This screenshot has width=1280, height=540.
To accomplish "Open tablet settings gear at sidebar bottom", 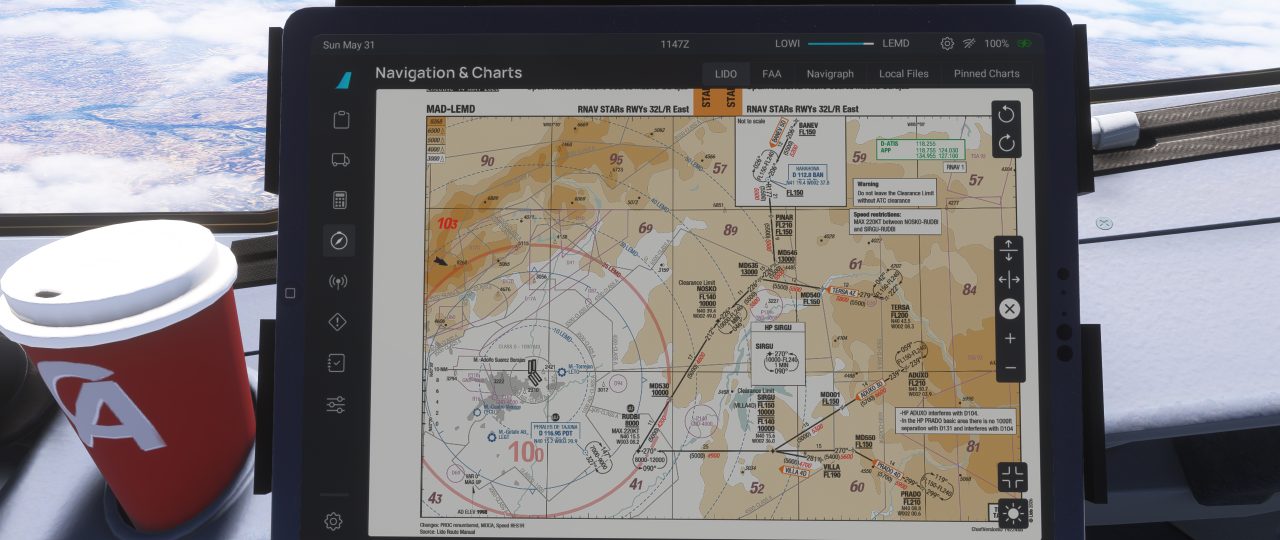I will click(334, 521).
